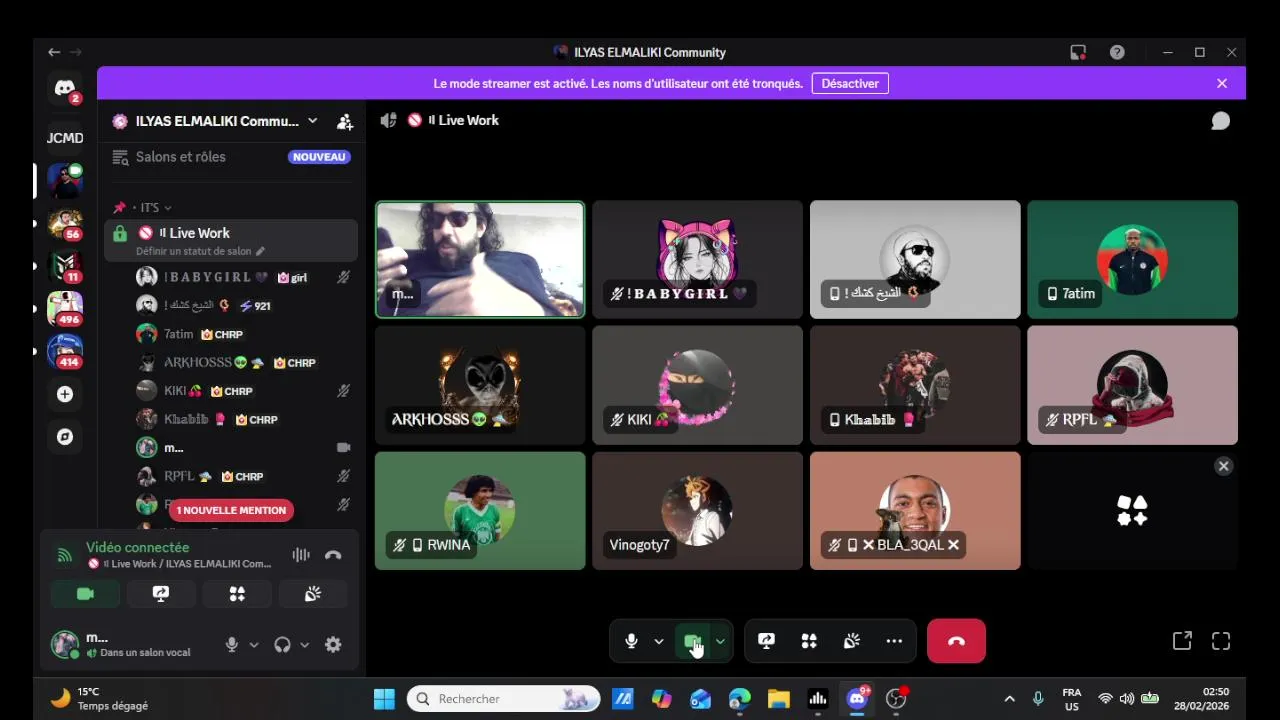Open Microsoft Edge from the taskbar
Screen dimensions: 1280x720
pyautogui.click(x=740, y=699)
